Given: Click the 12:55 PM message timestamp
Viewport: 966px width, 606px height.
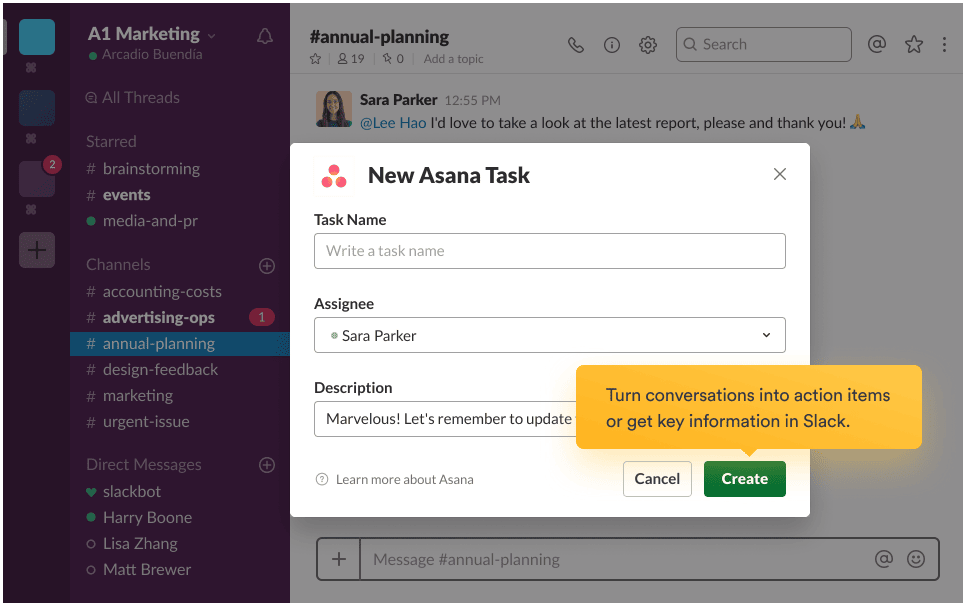Looking at the screenshot, I should 473,100.
